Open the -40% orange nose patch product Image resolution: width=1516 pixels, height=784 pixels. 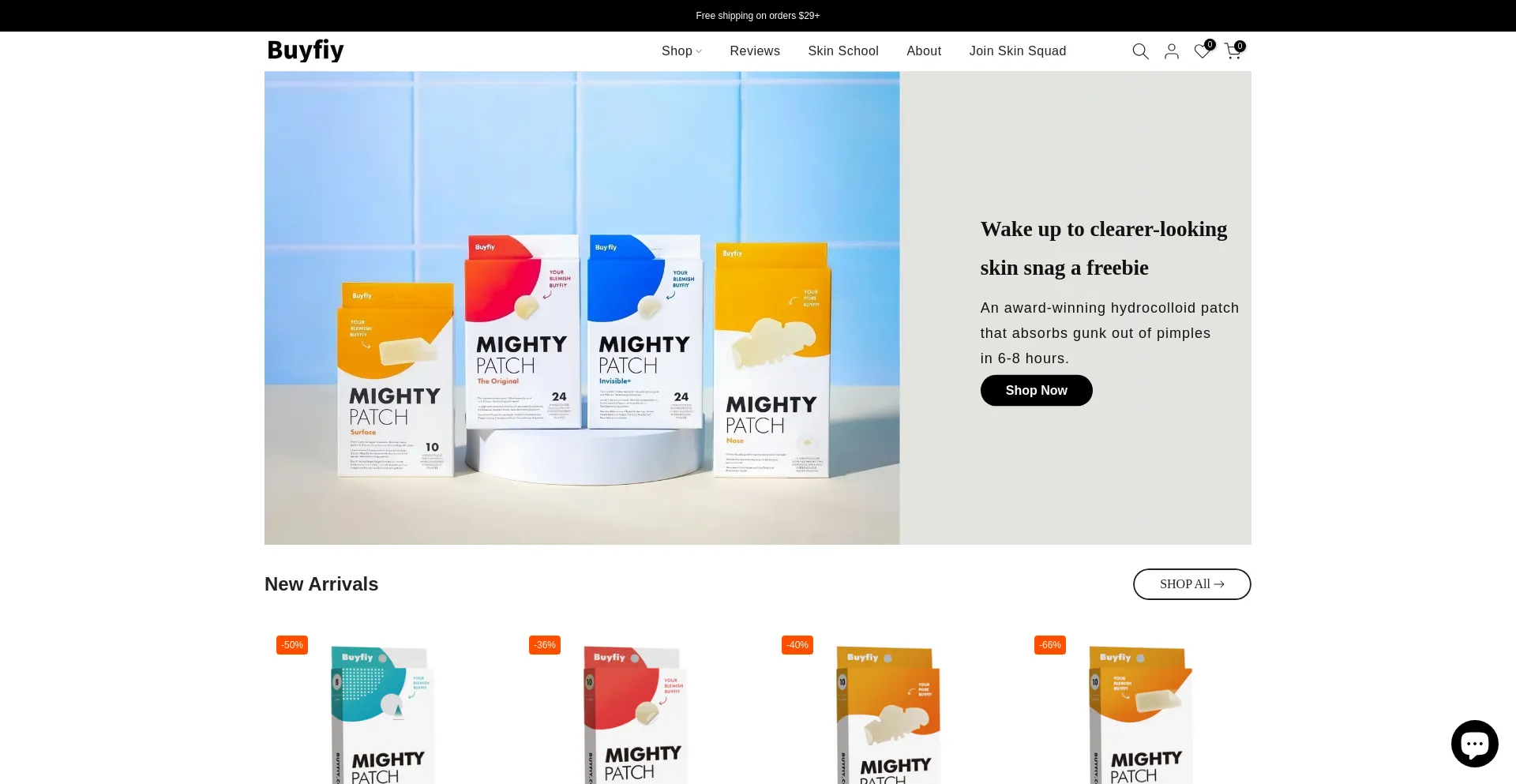pyautogui.click(x=889, y=715)
